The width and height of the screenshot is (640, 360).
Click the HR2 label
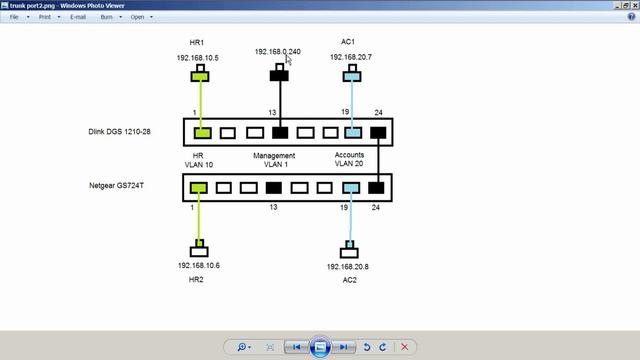coord(196,280)
